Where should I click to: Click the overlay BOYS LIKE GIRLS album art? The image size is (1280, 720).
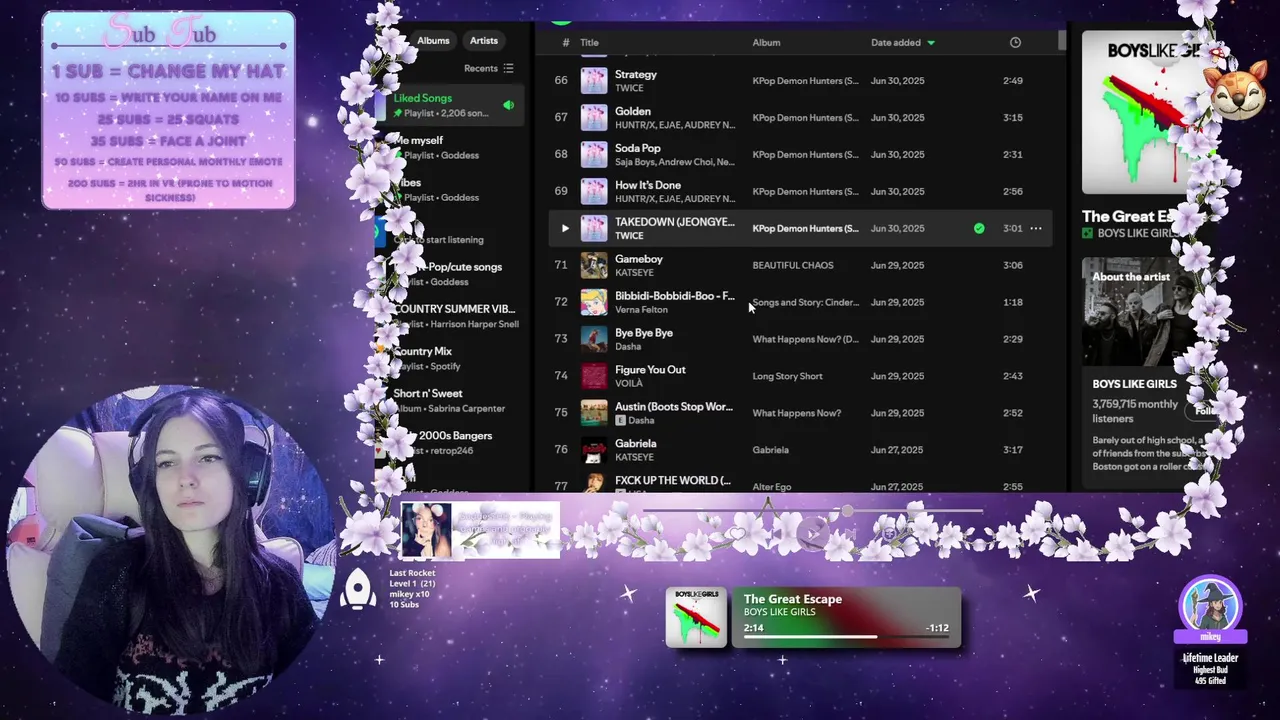point(696,617)
